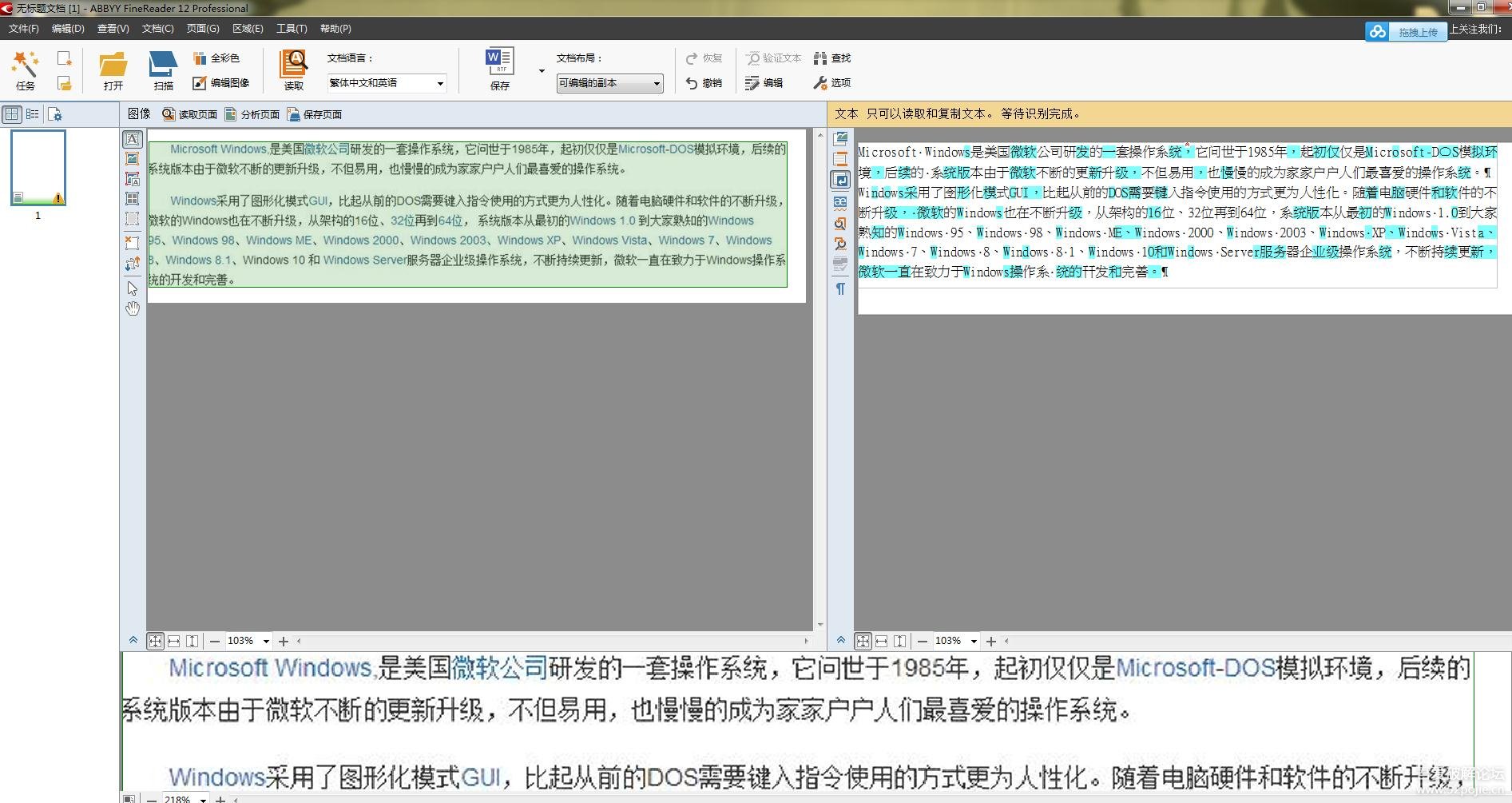Switch to details list page view
Screen dimensions: 1512x803
(x=33, y=114)
